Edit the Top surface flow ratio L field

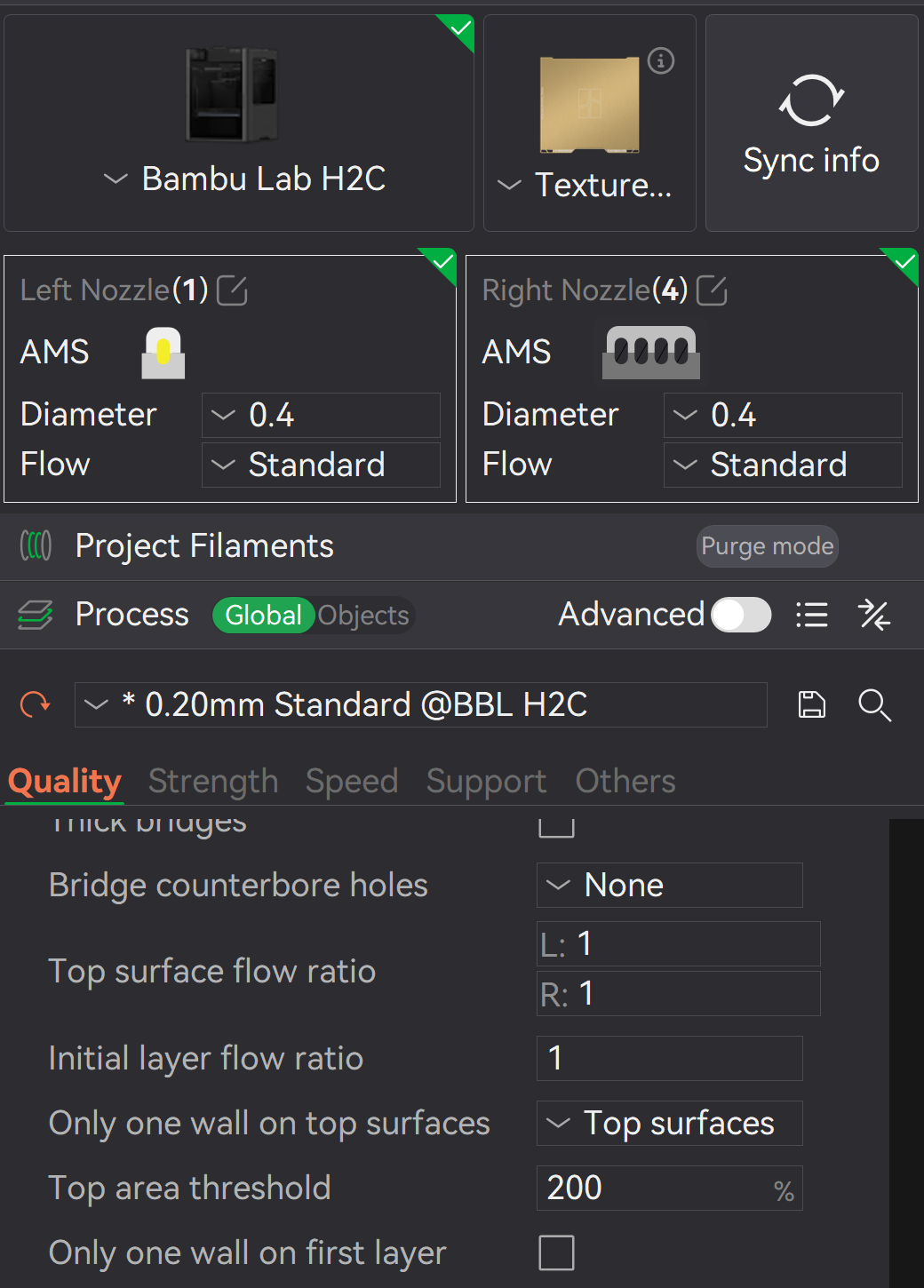(679, 943)
